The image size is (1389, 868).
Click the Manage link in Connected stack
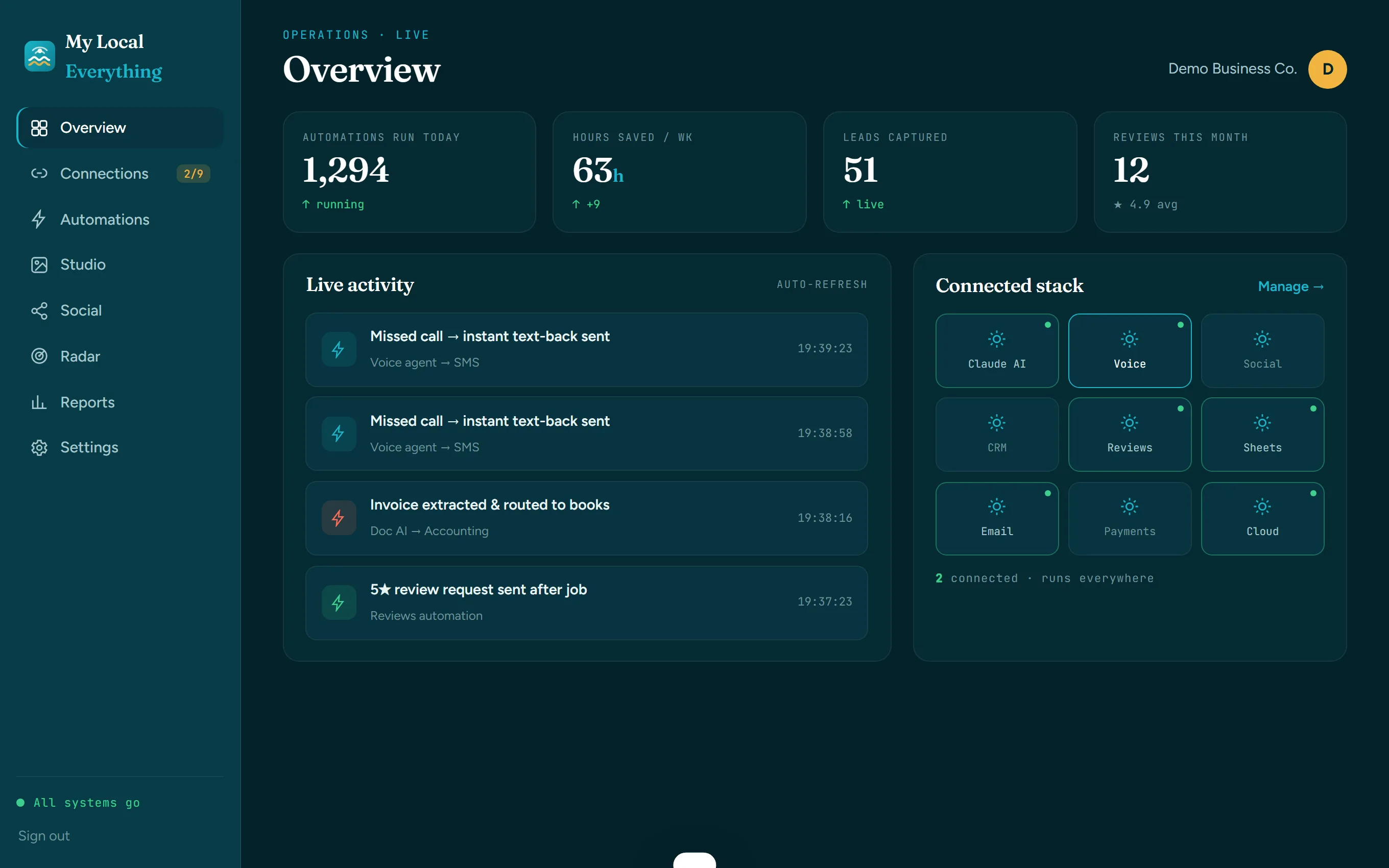click(x=1290, y=286)
